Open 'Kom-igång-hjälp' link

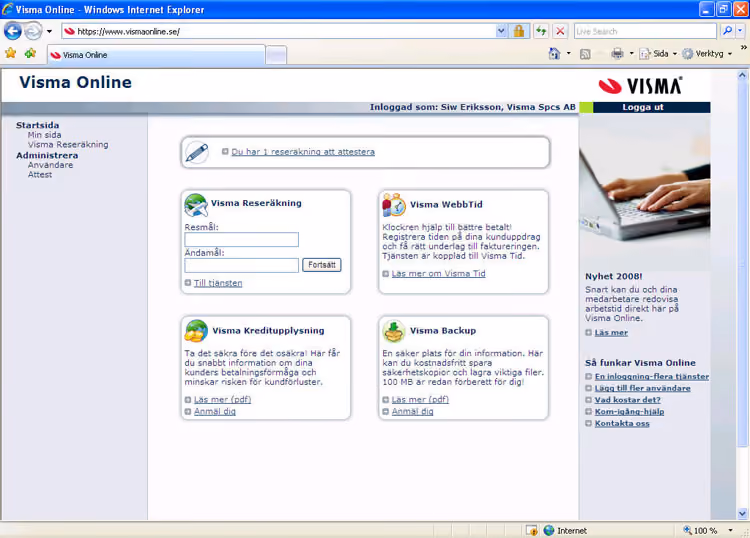pos(629,412)
